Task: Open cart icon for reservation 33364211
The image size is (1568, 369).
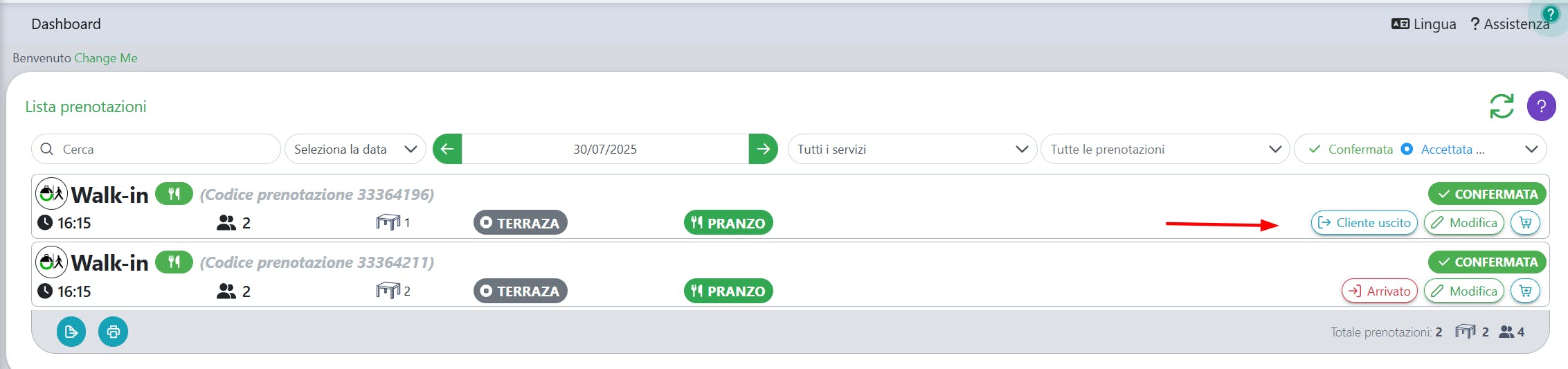Action: coord(1525,291)
